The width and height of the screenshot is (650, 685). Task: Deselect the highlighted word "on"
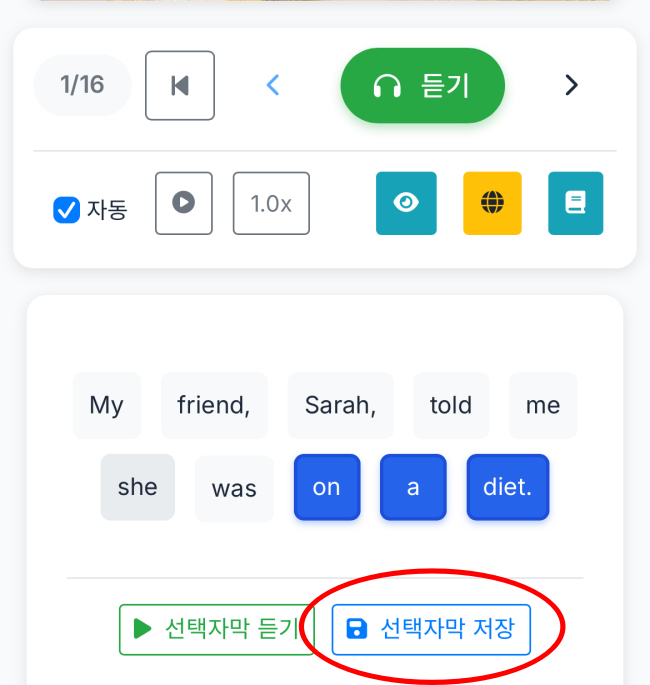pos(327,487)
